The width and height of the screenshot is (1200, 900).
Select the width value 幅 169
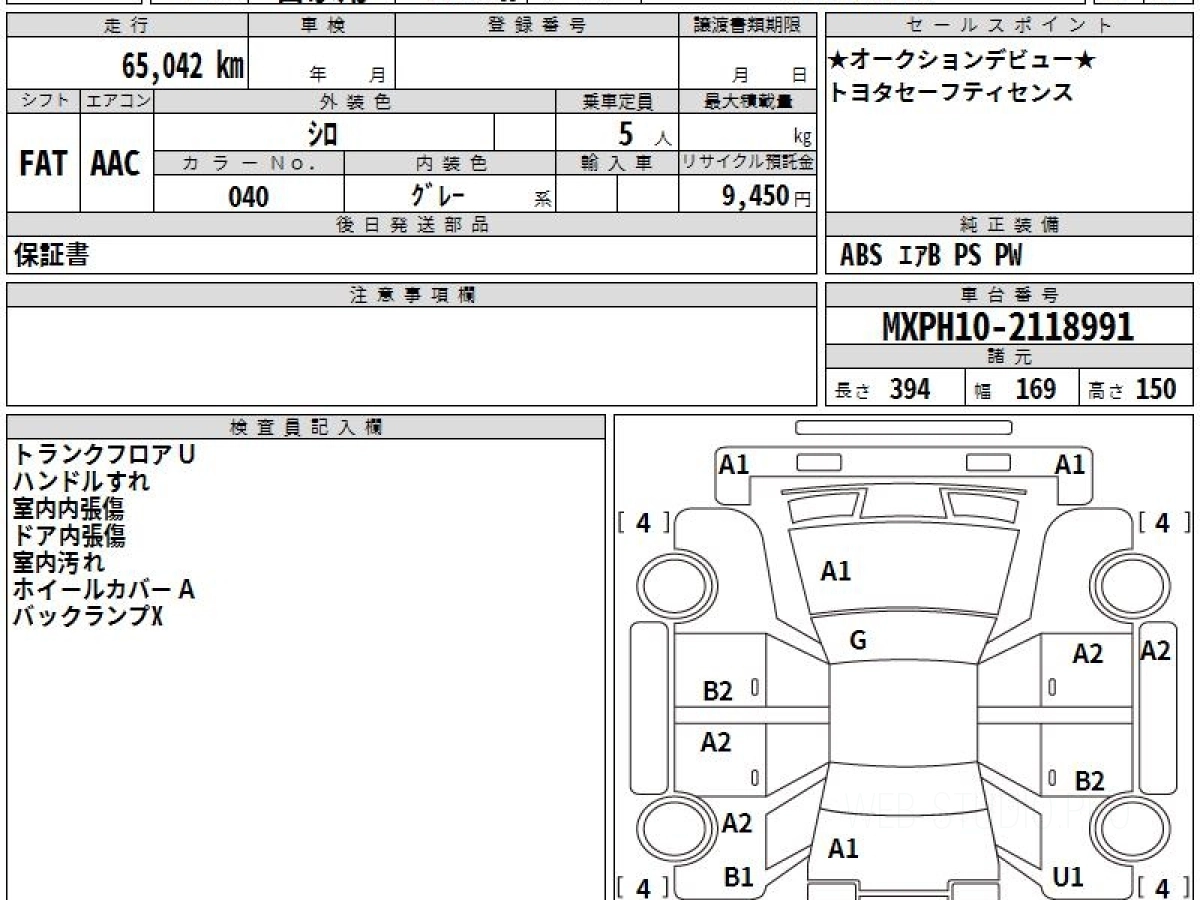1014,389
